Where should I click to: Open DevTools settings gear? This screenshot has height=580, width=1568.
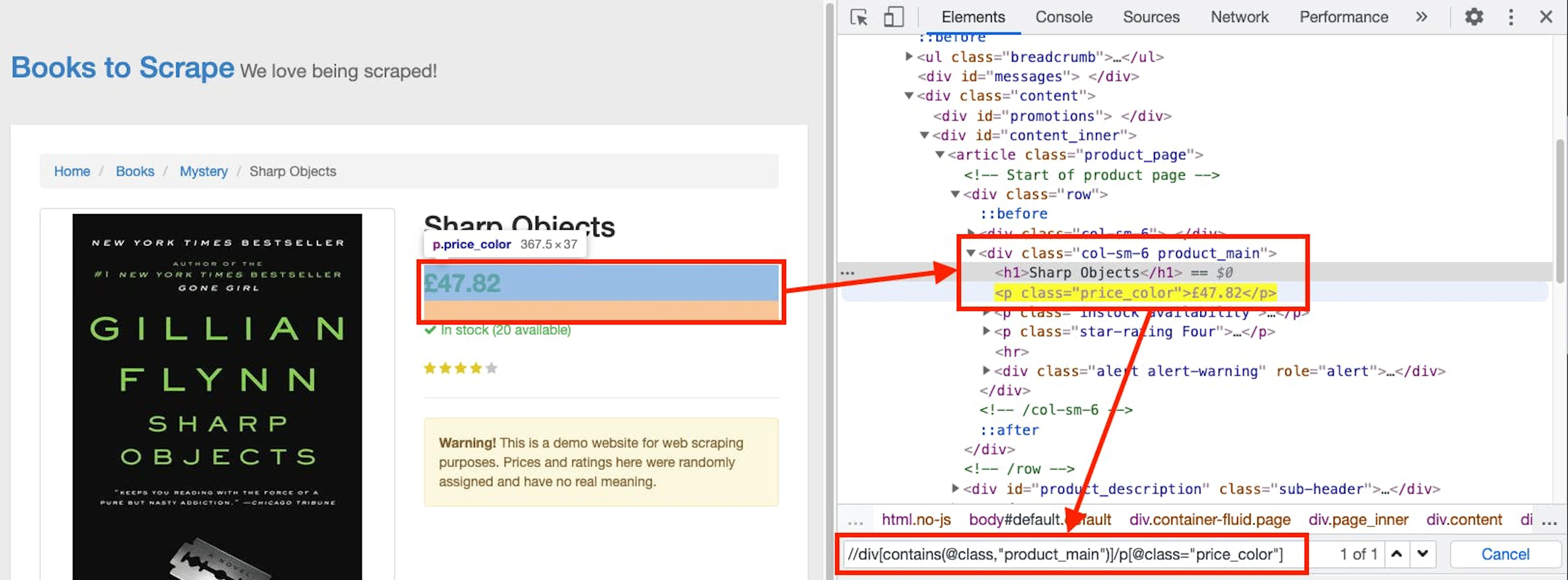[x=1474, y=16]
